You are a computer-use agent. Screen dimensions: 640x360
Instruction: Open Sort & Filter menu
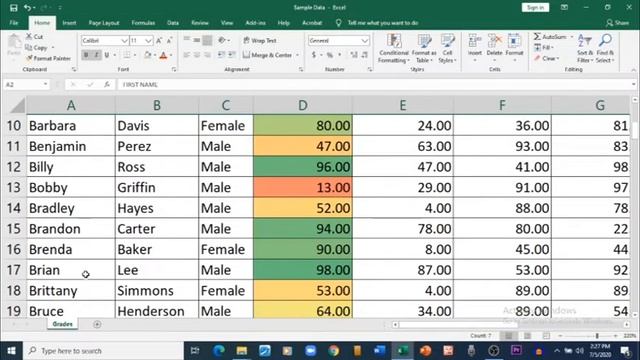(x=585, y=48)
